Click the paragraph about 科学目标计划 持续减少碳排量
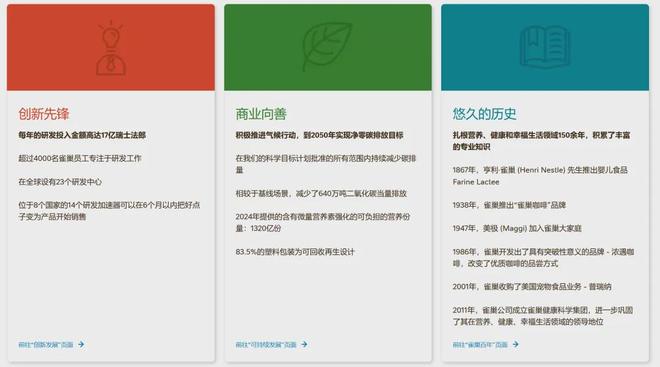This screenshot has height=367, width=660. pos(326,164)
